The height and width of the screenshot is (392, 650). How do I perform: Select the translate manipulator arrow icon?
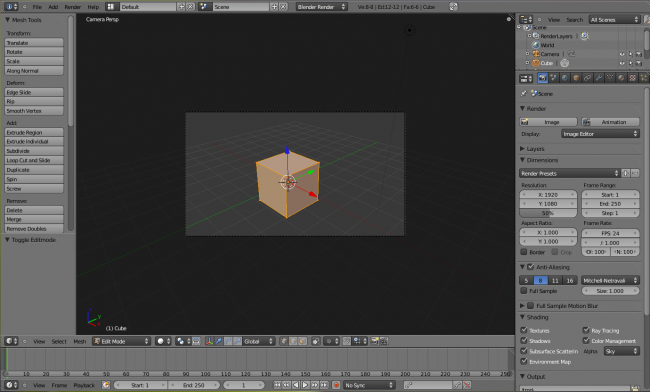point(219,341)
